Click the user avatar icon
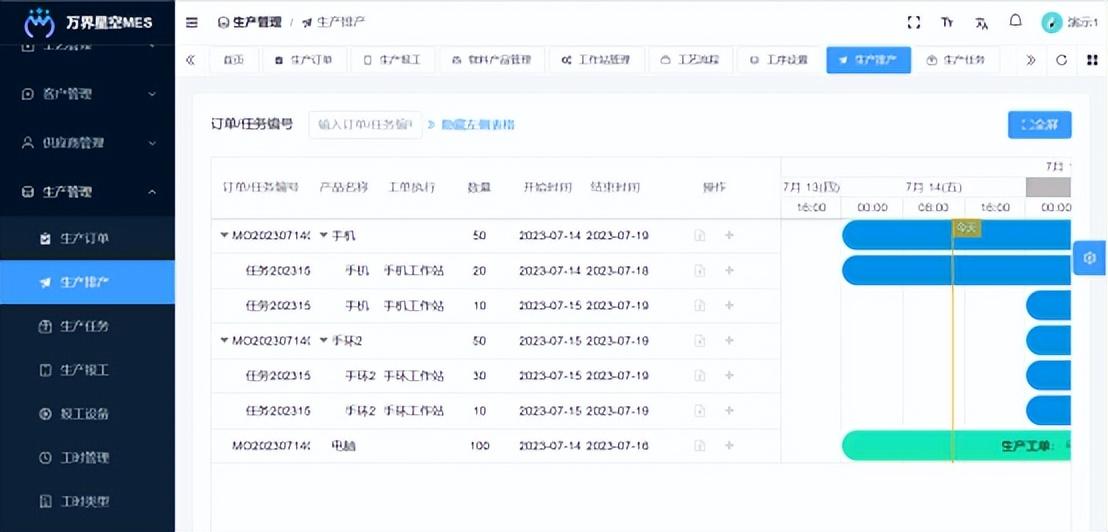Screen dimensions: 1108x532 [1051, 23]
